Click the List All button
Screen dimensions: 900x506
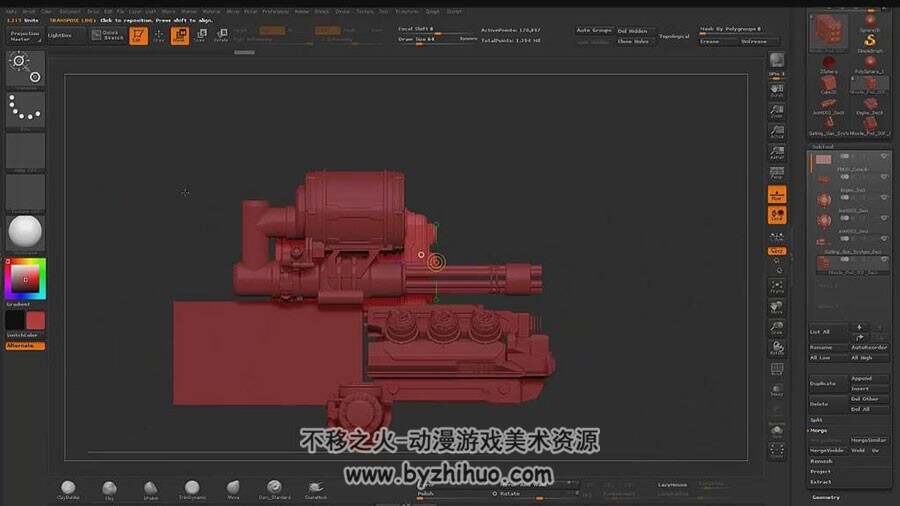tap(827, 332)
